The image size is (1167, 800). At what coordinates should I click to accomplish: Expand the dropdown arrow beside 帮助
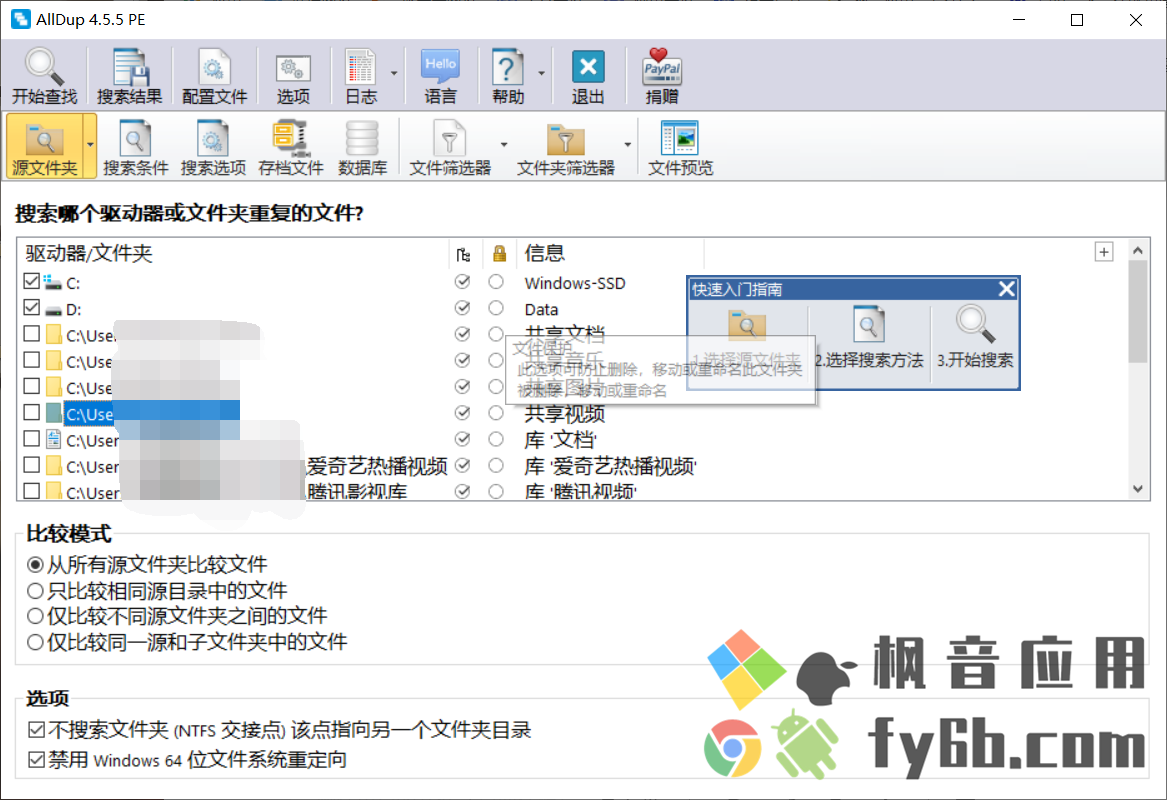coord(541,74)
